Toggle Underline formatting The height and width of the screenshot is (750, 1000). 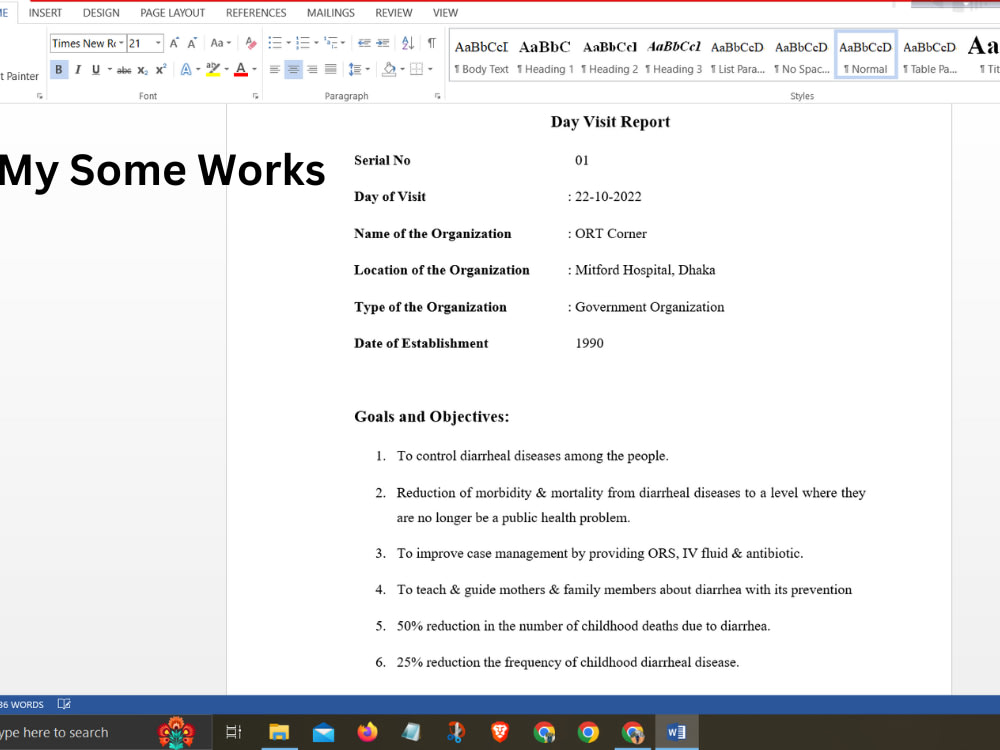click(96, 69)
